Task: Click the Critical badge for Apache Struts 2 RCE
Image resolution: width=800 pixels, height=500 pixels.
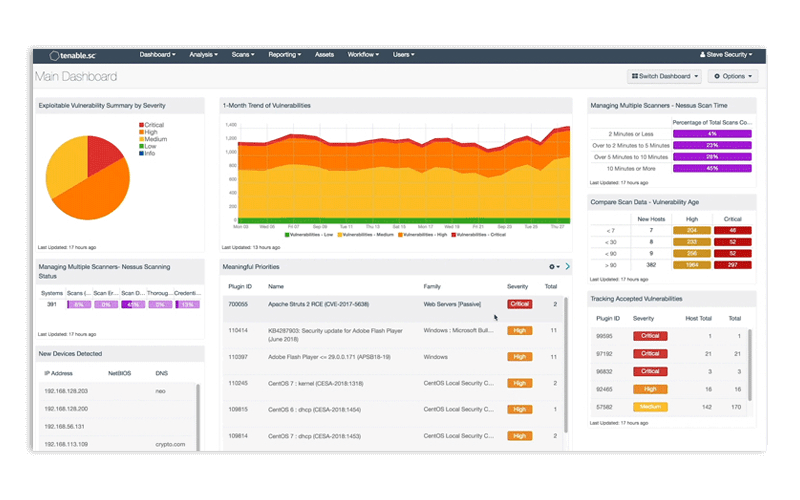Action: click(x=519, y=304)
